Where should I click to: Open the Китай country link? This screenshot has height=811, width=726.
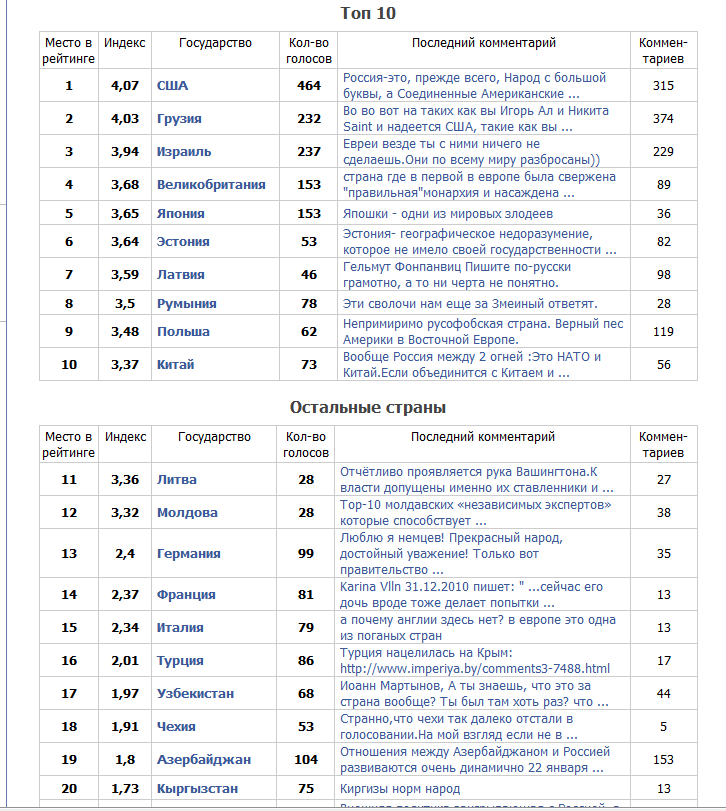[x=175, y=365]
